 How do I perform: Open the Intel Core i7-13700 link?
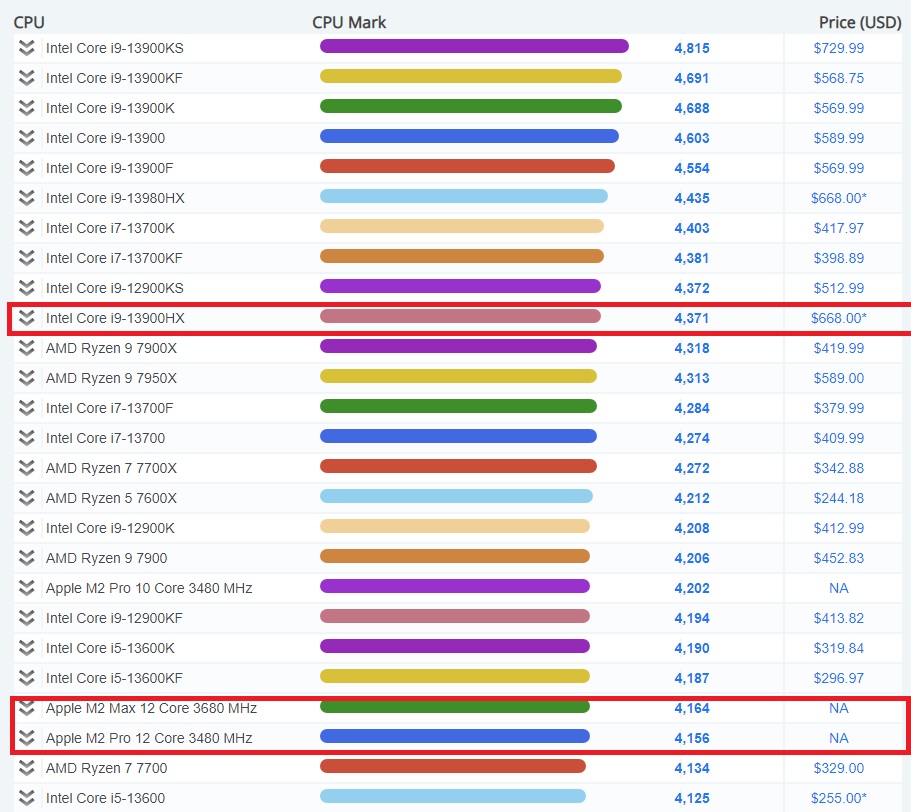105,438
